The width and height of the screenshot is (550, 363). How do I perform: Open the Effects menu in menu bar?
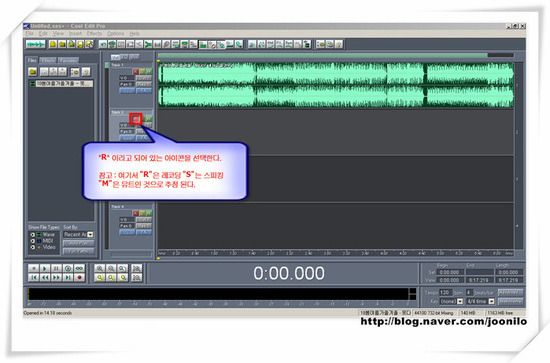click(x=94, y=34)
